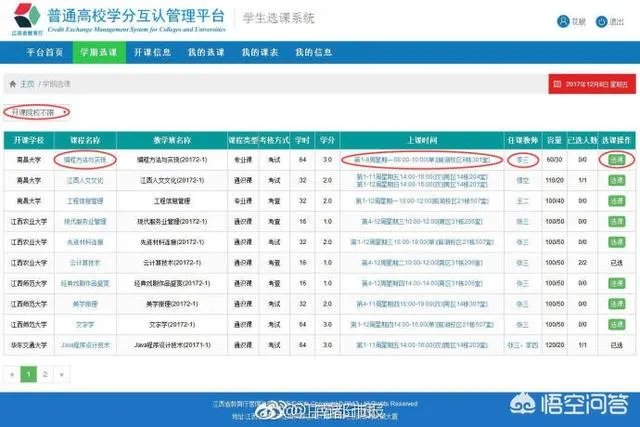640x427 pixels.
Task: Click the 选课操作 column header
Action: 616,140
